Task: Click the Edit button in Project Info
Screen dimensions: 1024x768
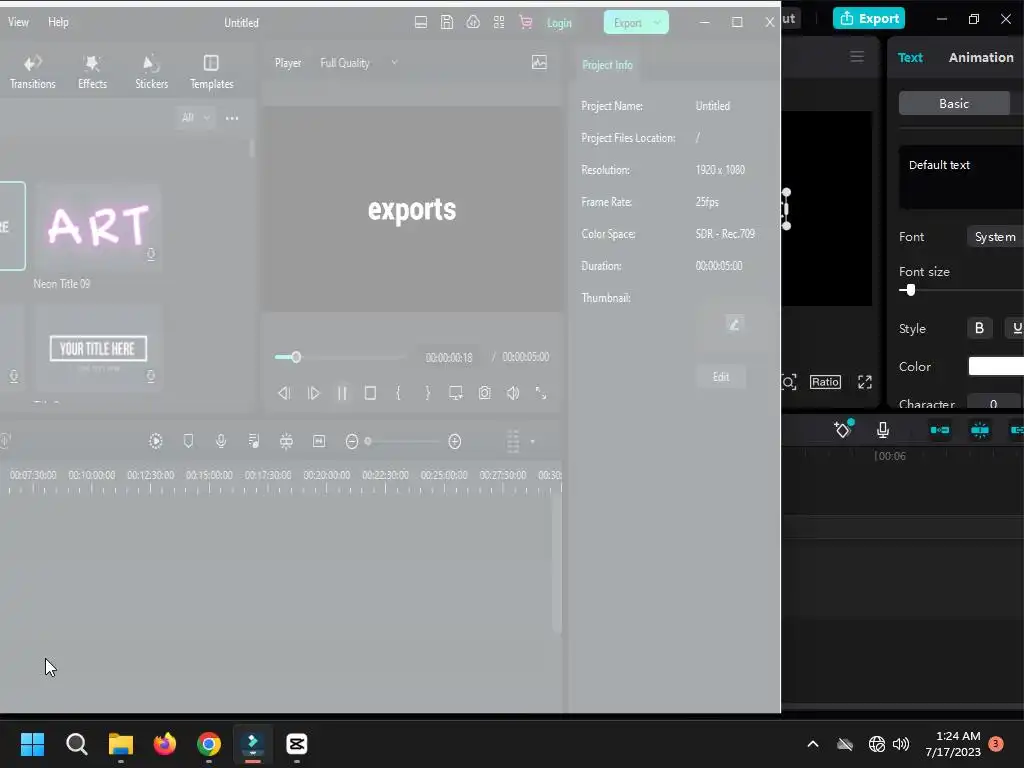Action: (721, 377)
